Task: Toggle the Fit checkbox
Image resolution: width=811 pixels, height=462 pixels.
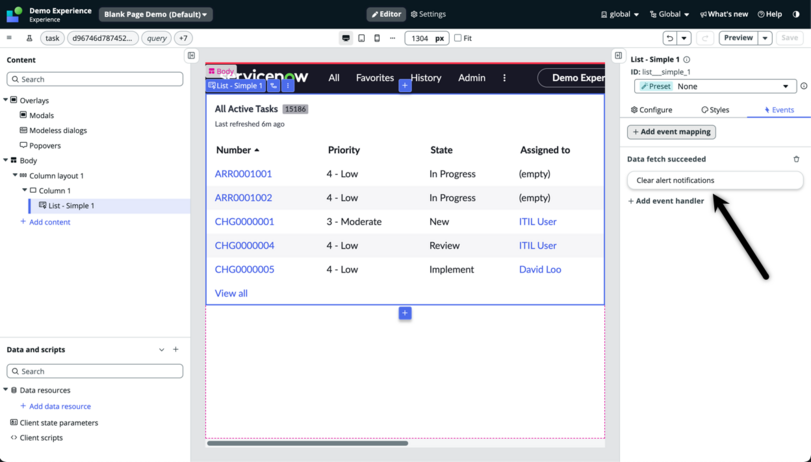Action: pos(458,38)
